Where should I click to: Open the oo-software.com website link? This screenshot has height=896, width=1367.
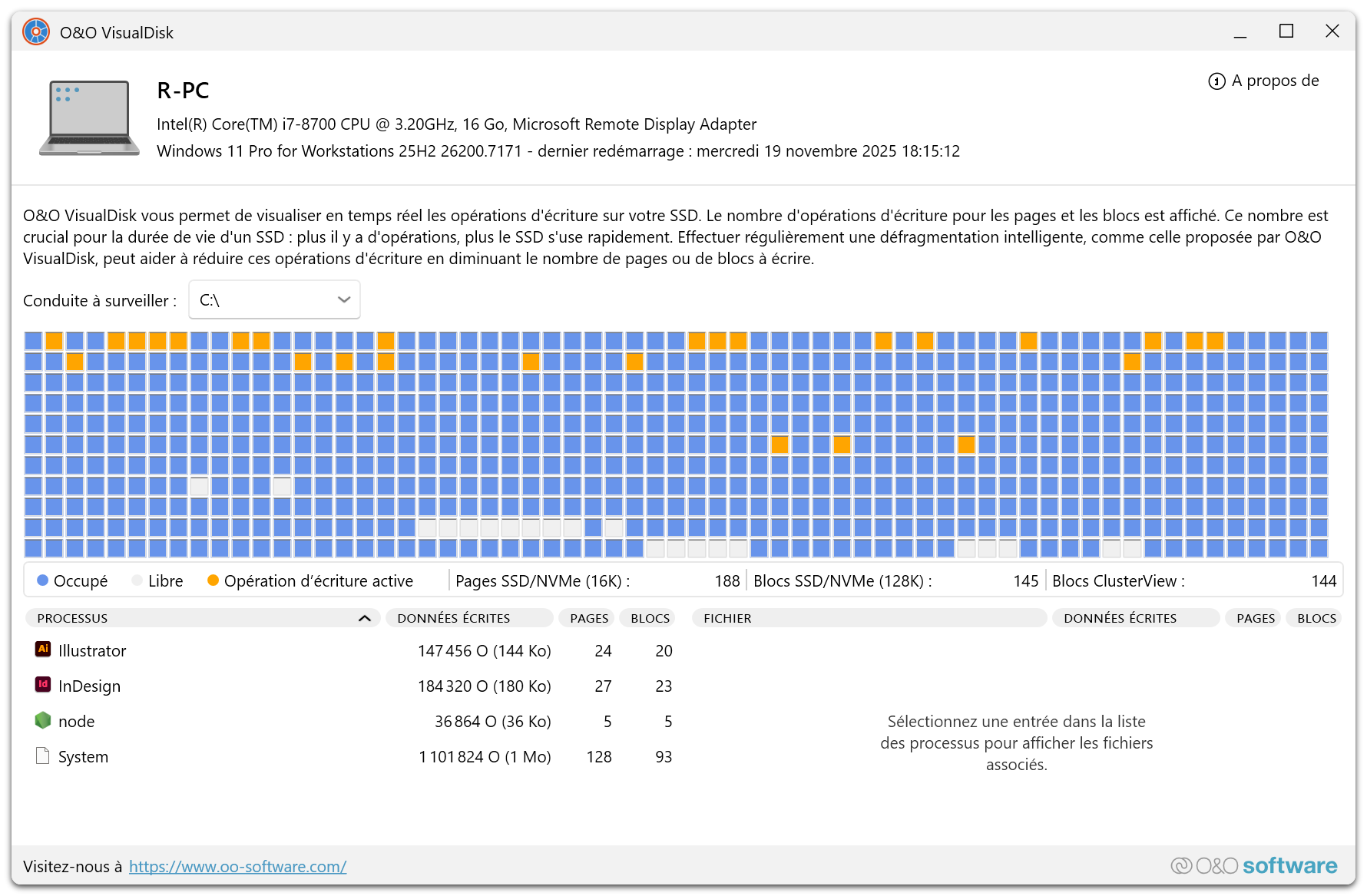[x=237, y=867]
